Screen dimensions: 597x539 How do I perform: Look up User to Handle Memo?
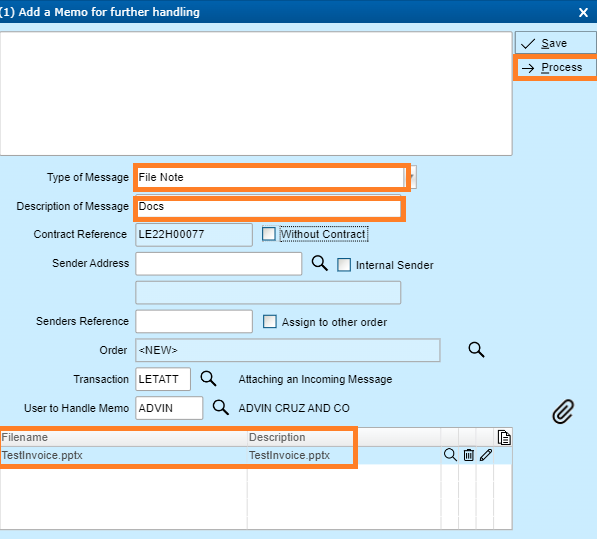click(220, 407)
